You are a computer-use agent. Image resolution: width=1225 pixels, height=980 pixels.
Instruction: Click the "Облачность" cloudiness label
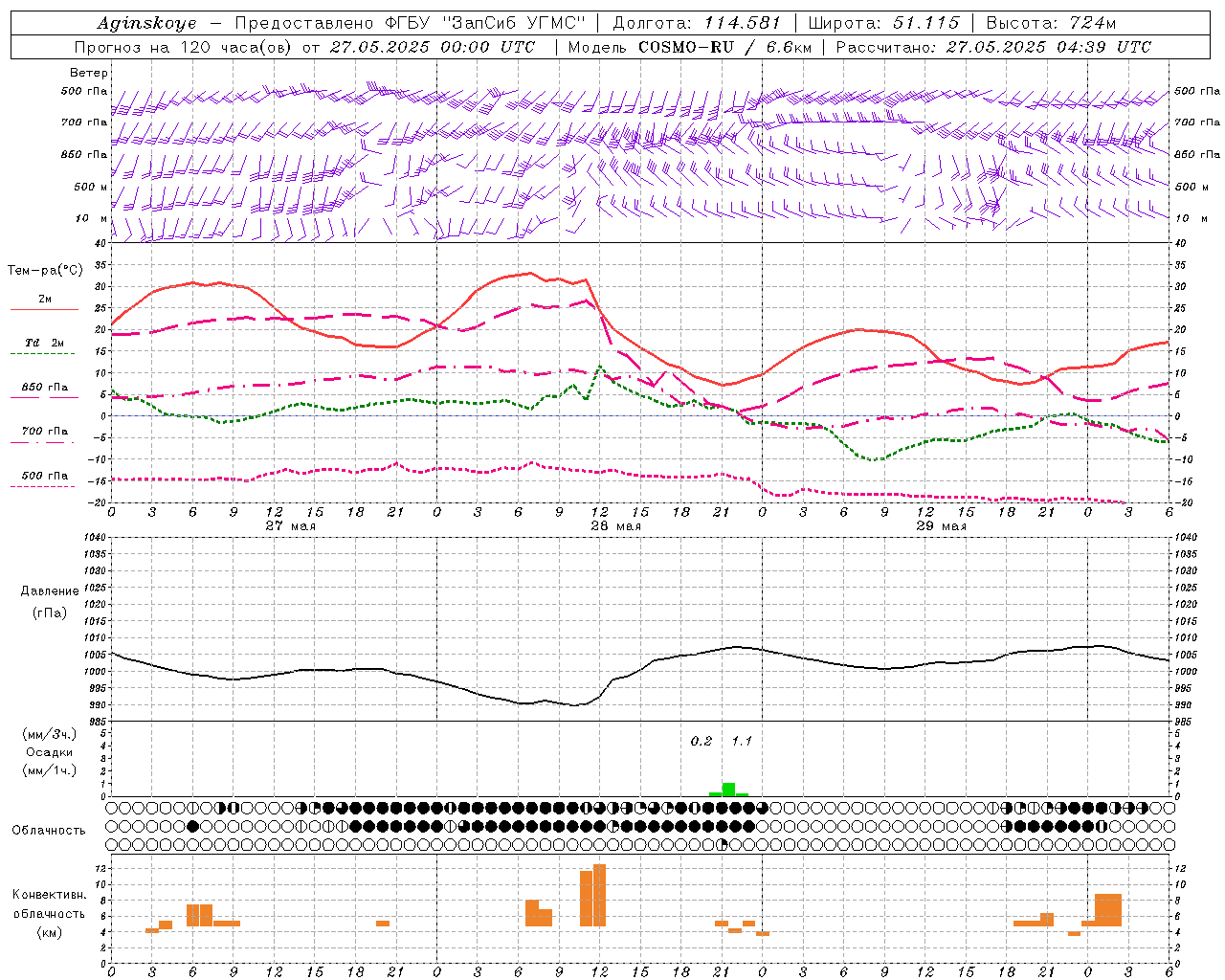coord(49,830)
